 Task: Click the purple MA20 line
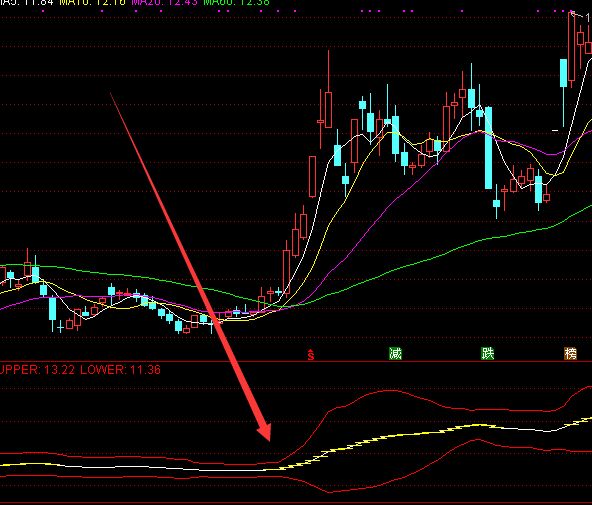(378, 212)
